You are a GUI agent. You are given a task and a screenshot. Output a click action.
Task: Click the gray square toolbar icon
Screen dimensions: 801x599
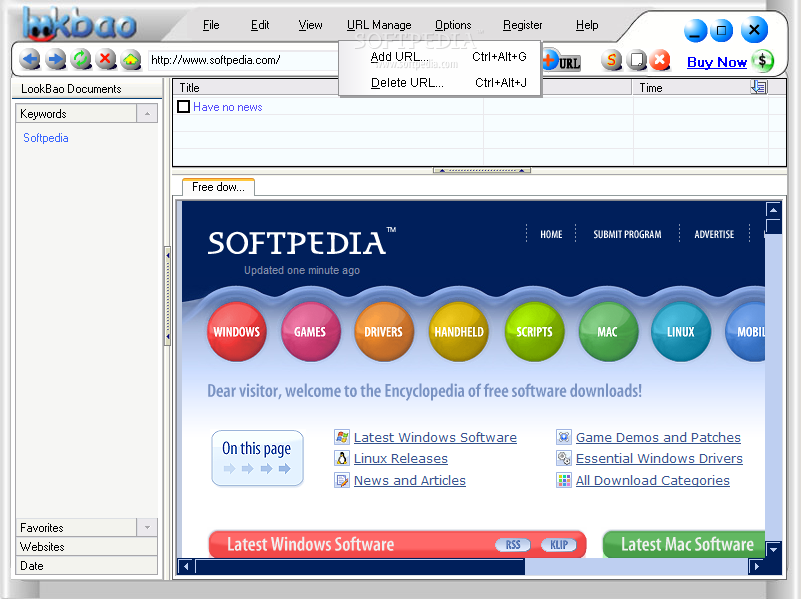tap(637, 60)
